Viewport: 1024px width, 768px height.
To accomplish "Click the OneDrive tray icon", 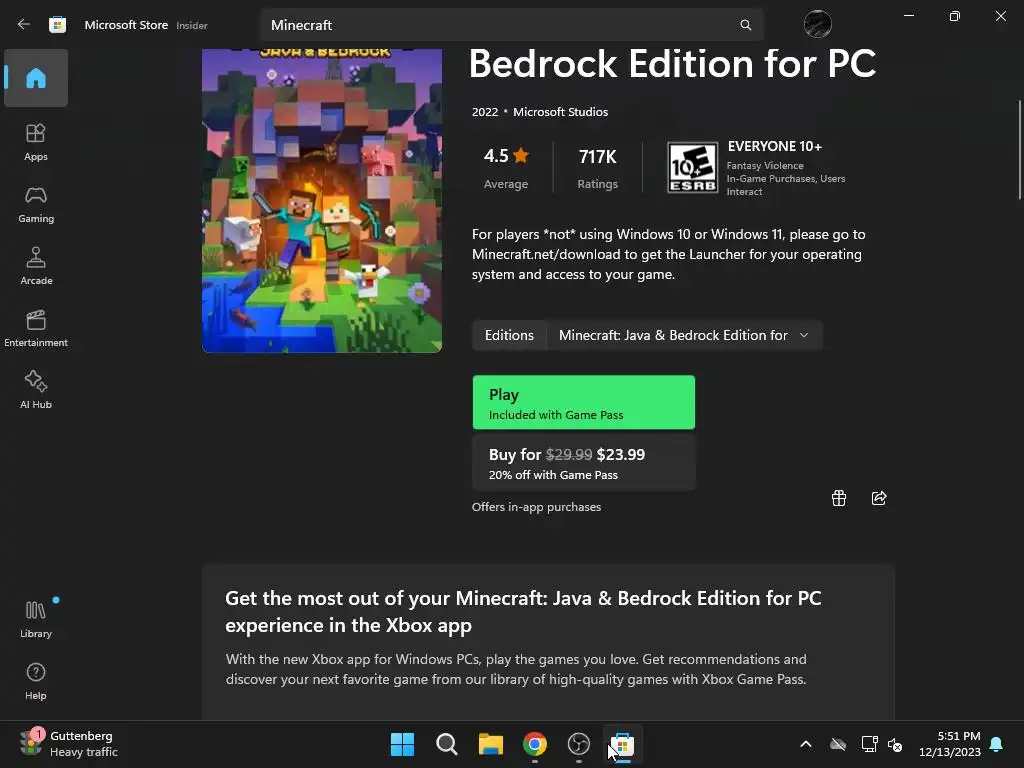I will [x=838, y=744].
